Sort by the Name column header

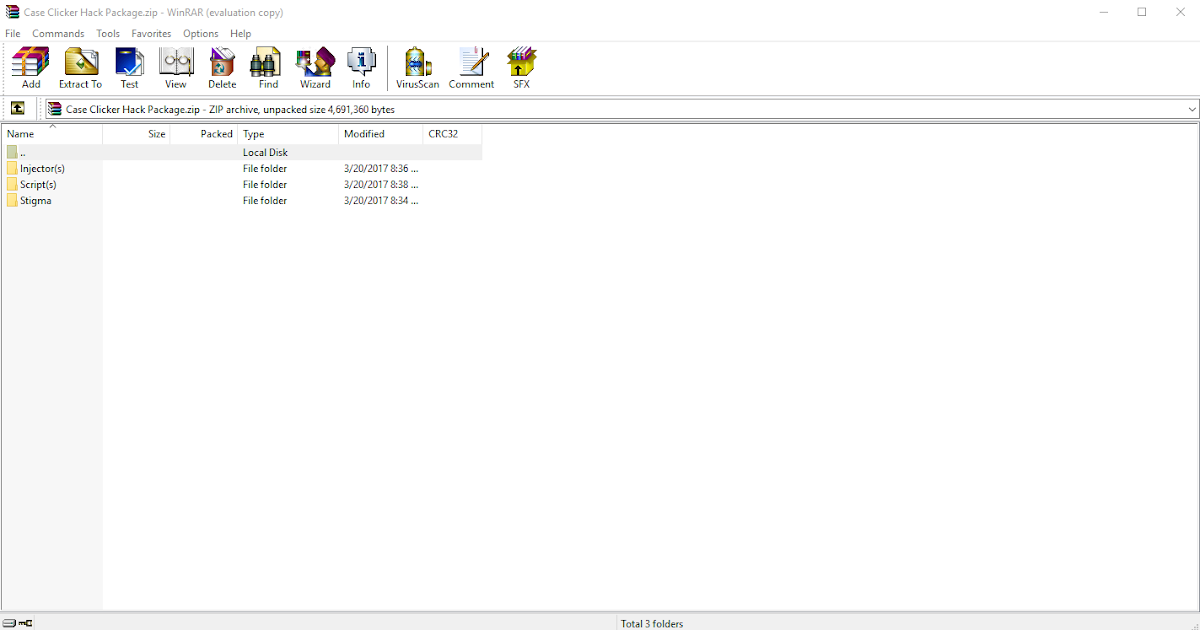(52, 134)
